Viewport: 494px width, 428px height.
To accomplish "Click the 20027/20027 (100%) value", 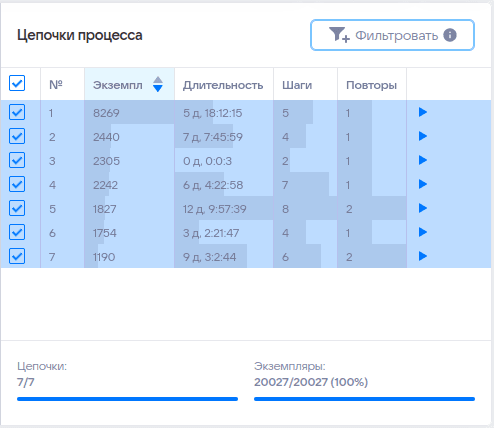I will (311, 382).
